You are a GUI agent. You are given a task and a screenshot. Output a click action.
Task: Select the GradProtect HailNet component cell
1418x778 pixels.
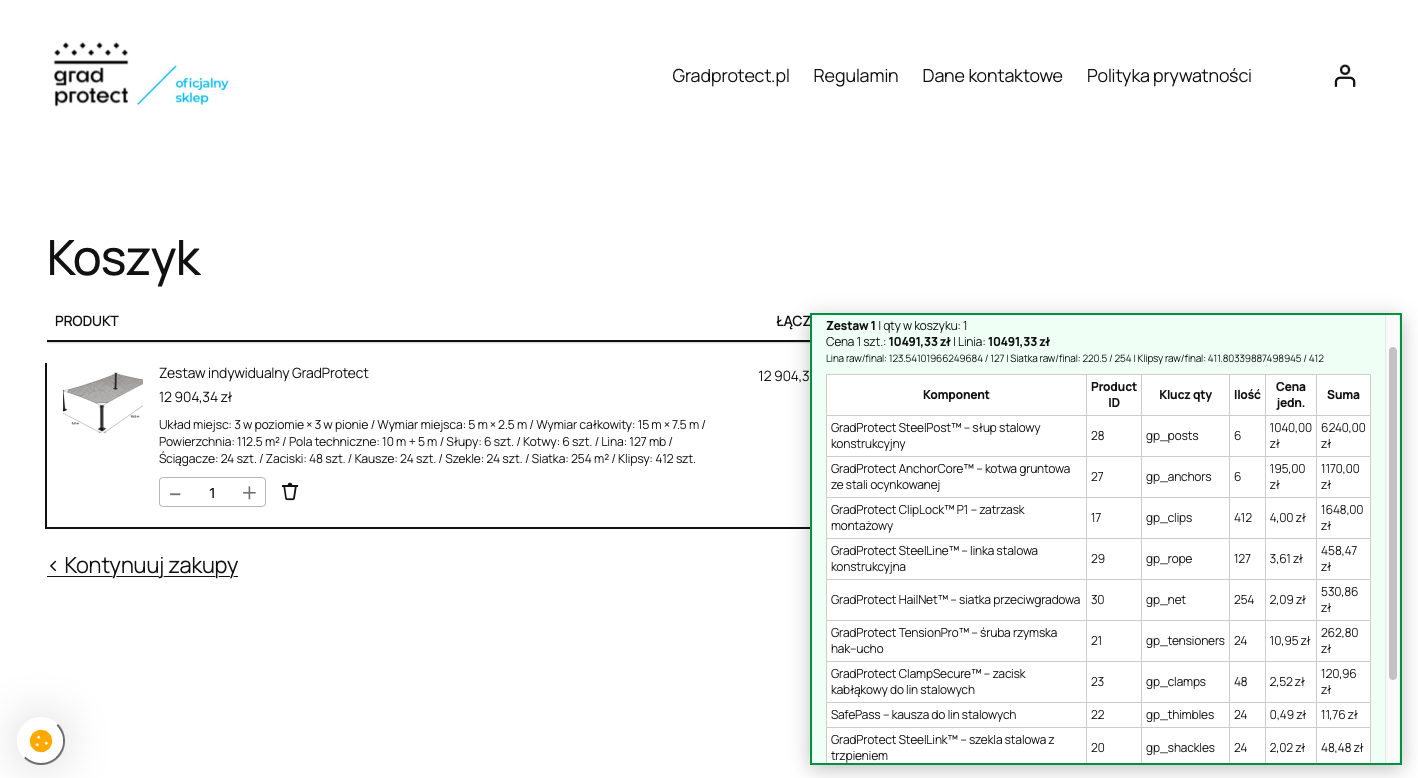pos(956,600)
